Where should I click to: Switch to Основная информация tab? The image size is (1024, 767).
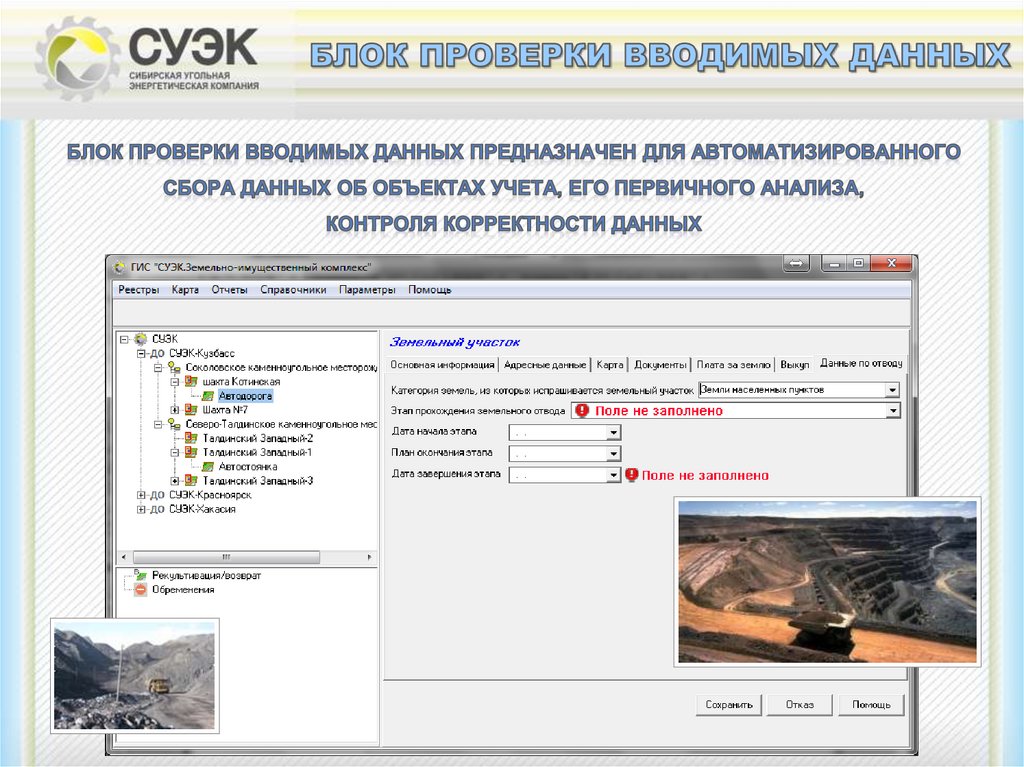442,365
